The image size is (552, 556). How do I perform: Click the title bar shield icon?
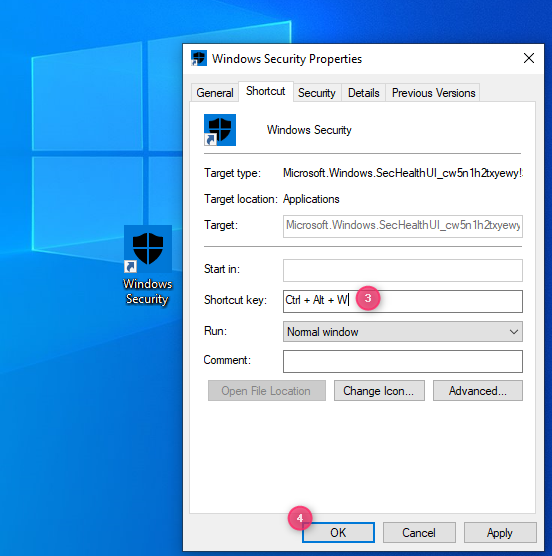[199, 58]
